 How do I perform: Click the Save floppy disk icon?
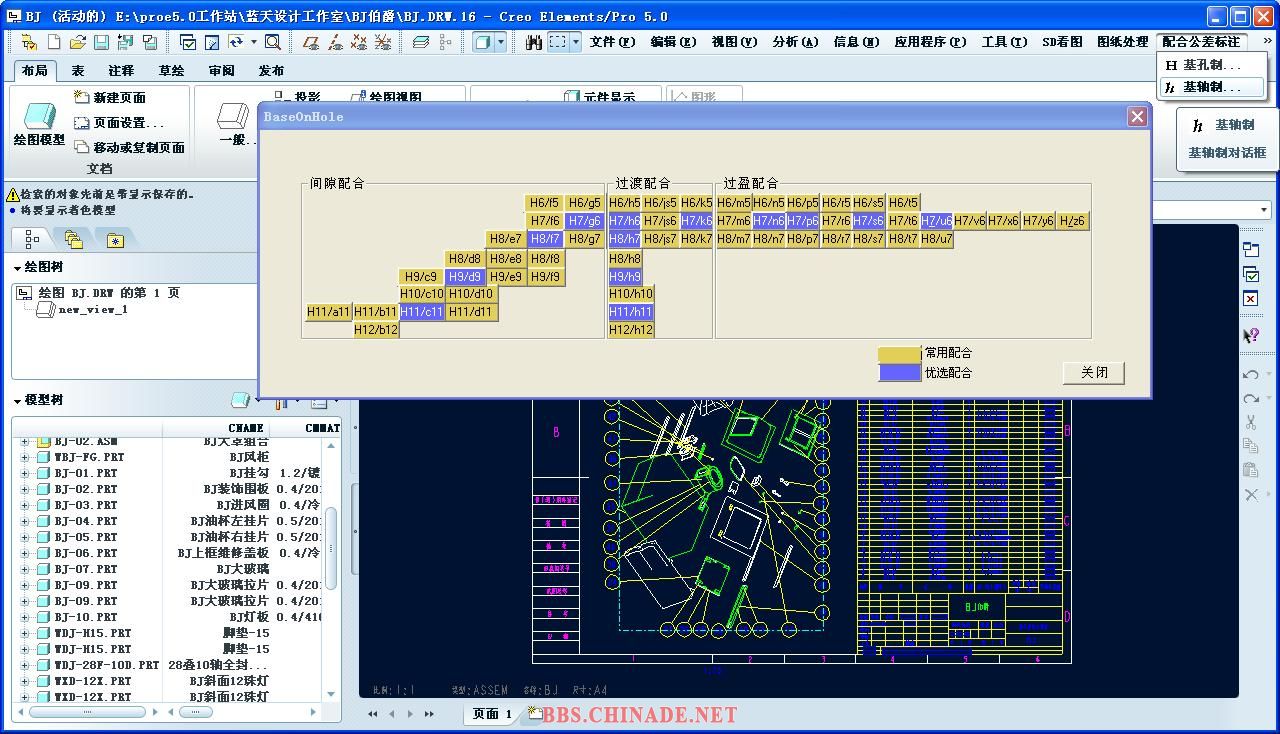[101, 42]
